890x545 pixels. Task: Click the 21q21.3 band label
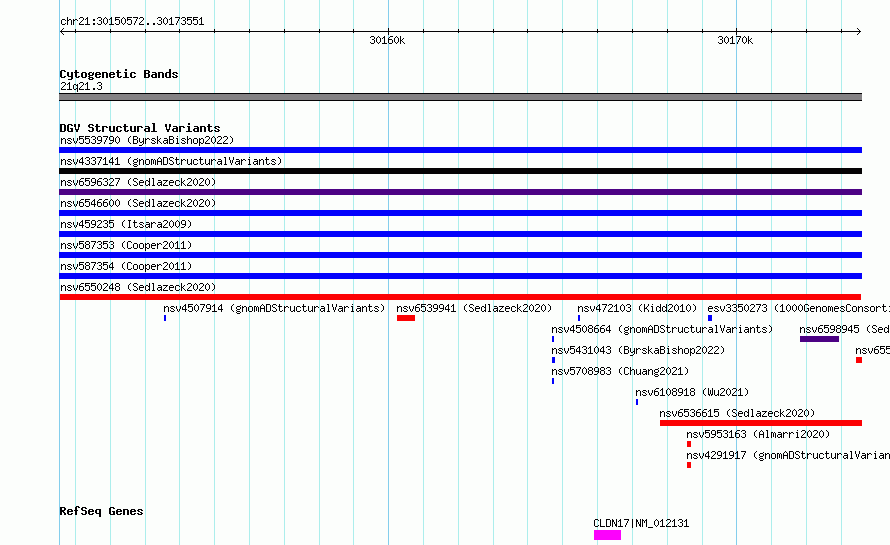coord(81,86)
